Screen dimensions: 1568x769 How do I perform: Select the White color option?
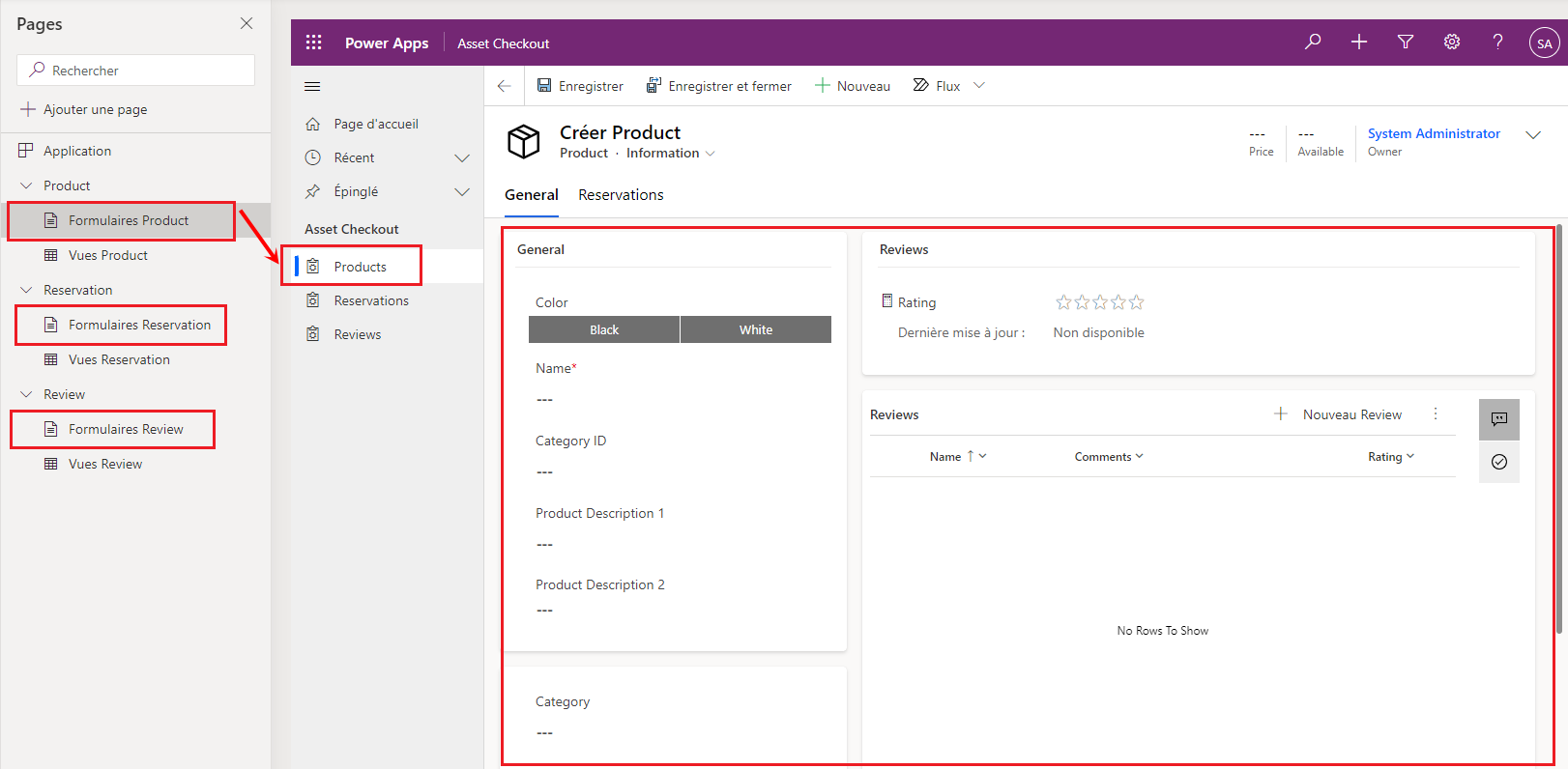coord(756,329)
